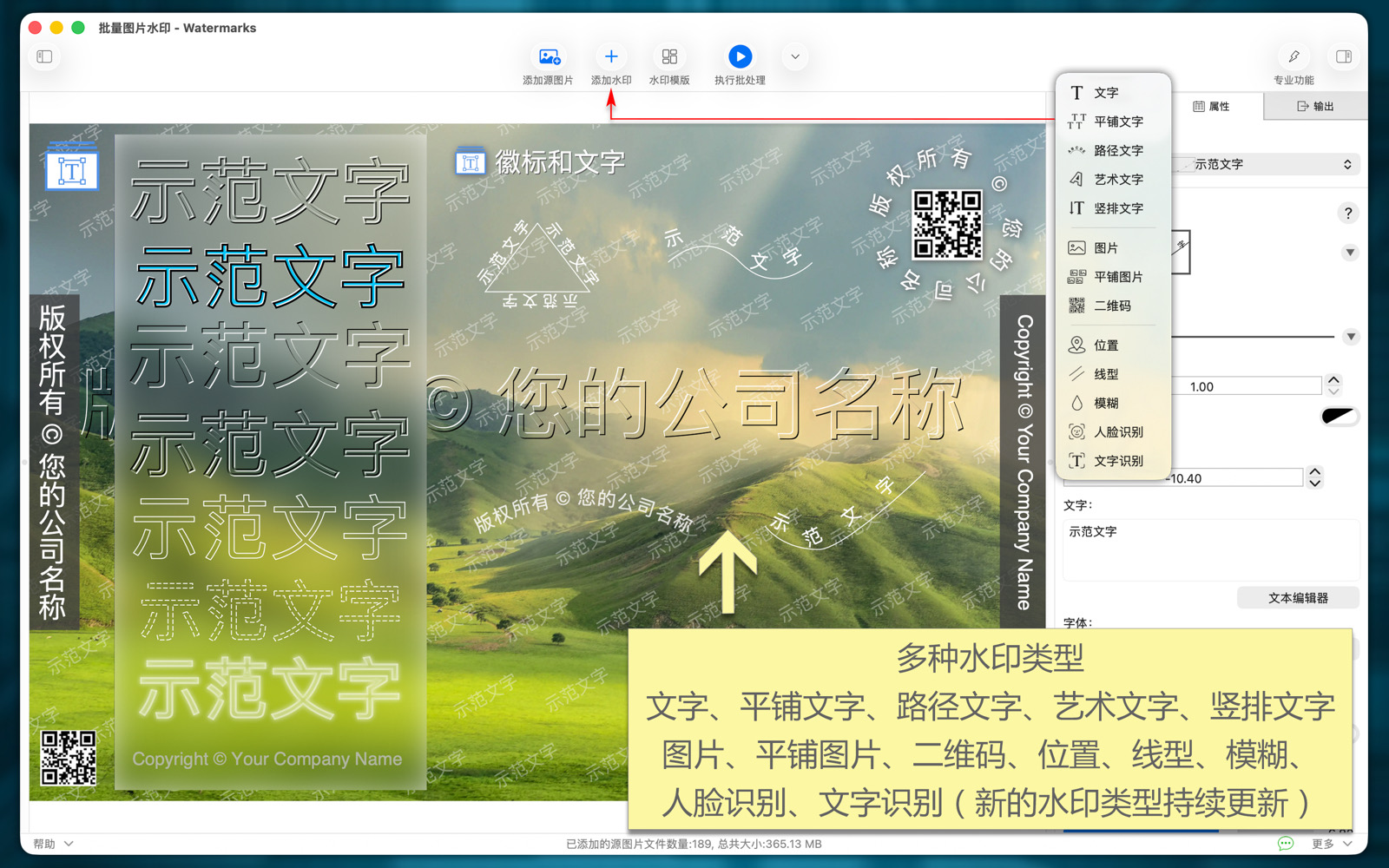Toggle the left sidebar panel icon
The height and width of the screenshot is (868, 1389).
point(45,57)
